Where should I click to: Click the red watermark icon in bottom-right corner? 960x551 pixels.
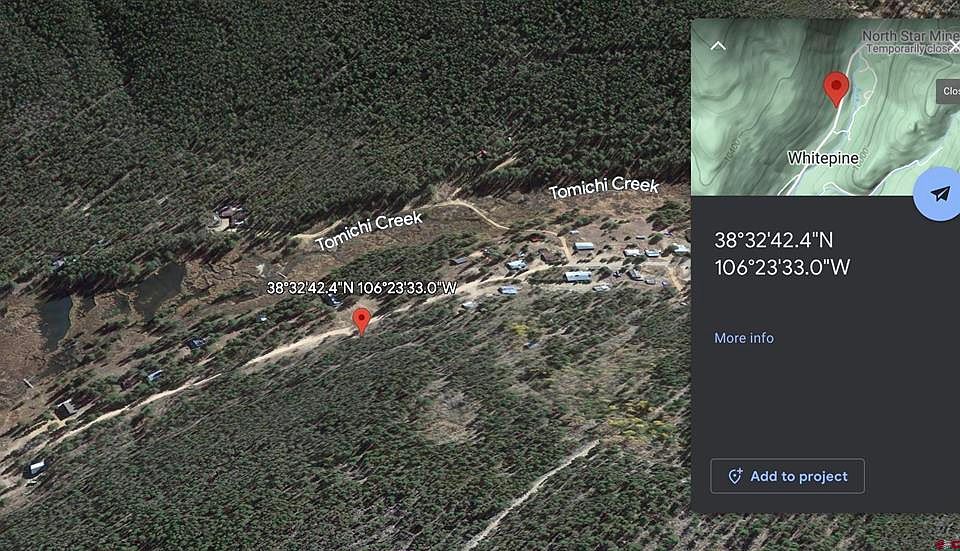click(x=948, y=544)
